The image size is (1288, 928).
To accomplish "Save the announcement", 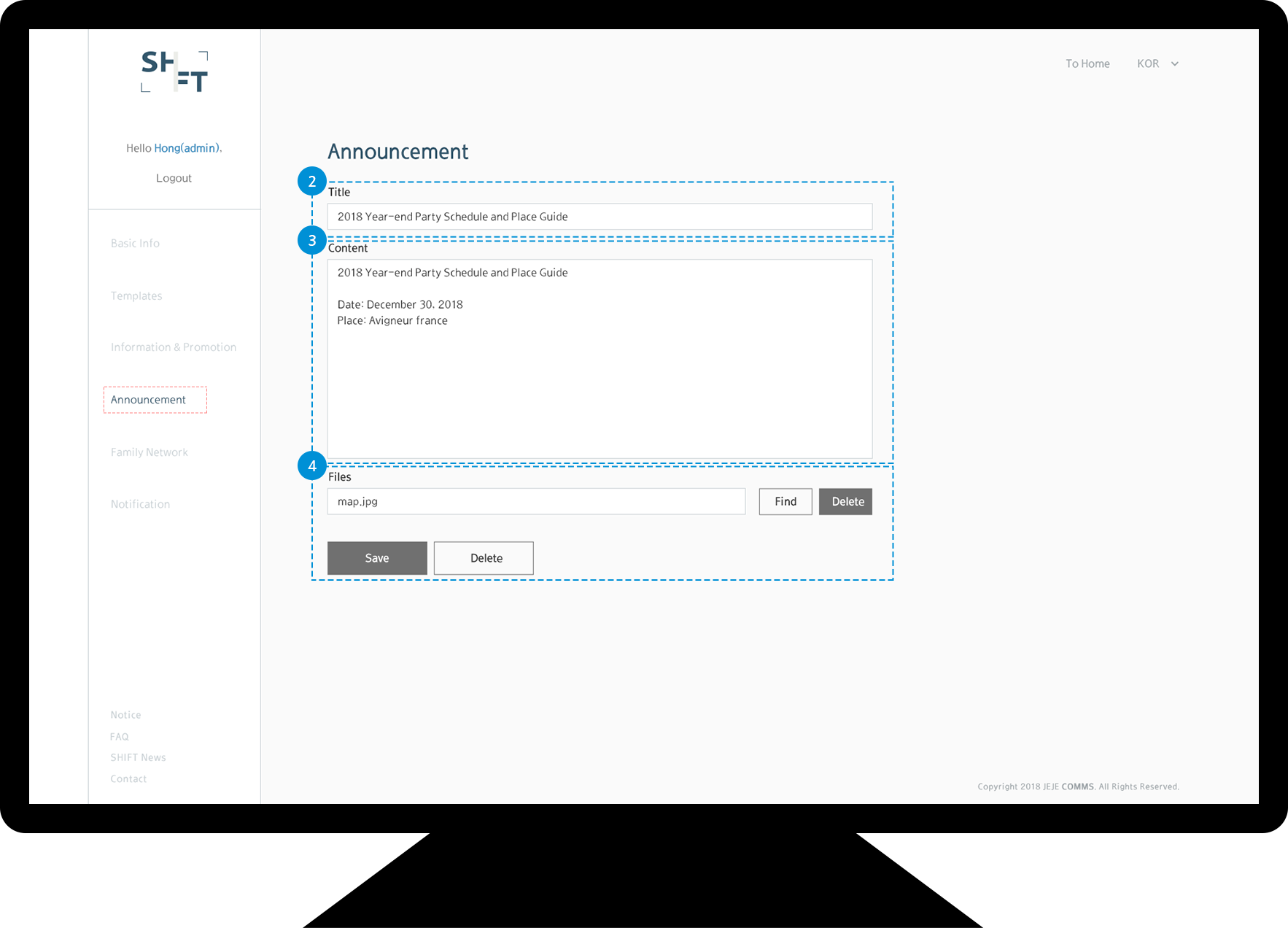I will pos(377,558).
